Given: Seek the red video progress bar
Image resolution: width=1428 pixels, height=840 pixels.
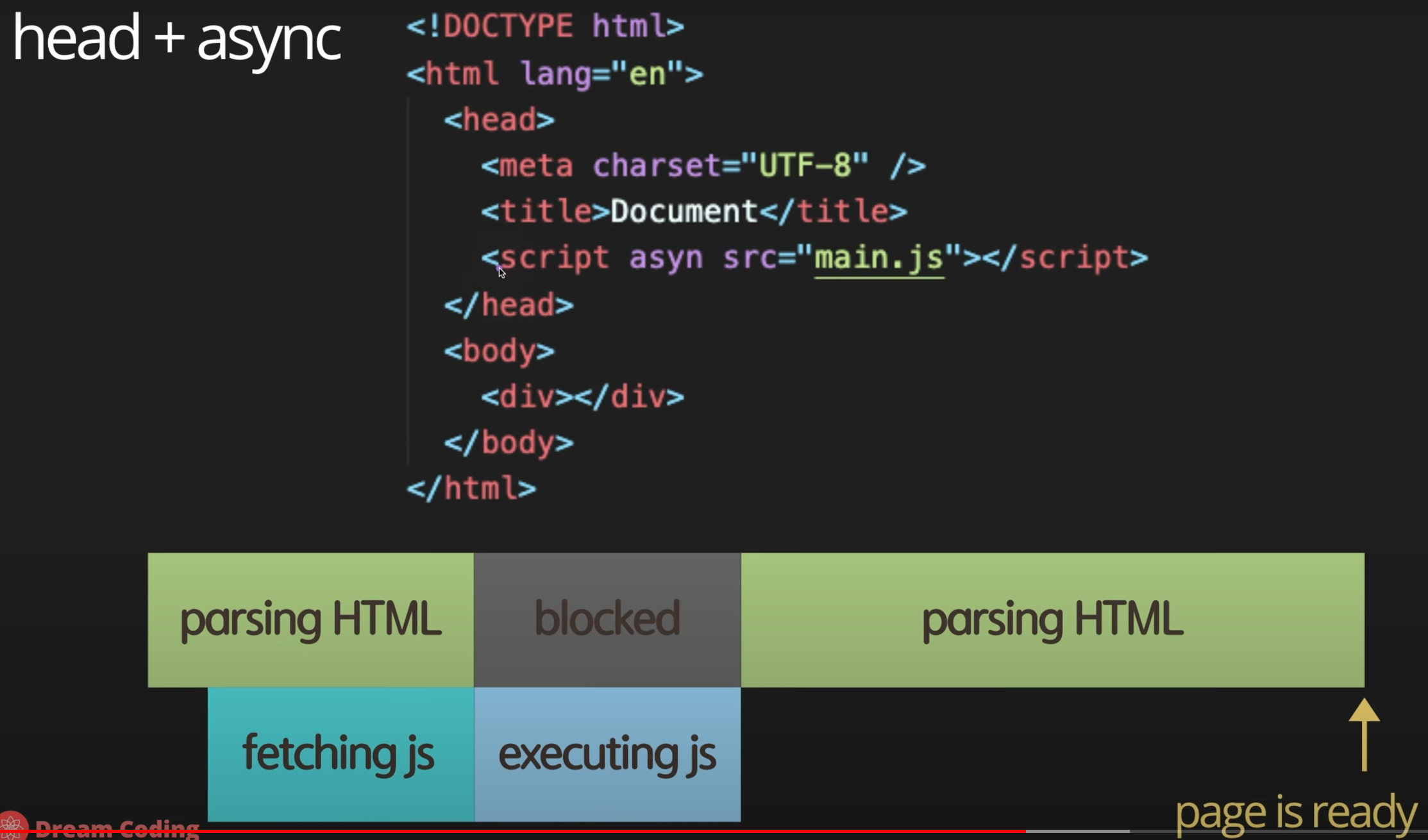Looking at the screenshot, I should [513, 832].
